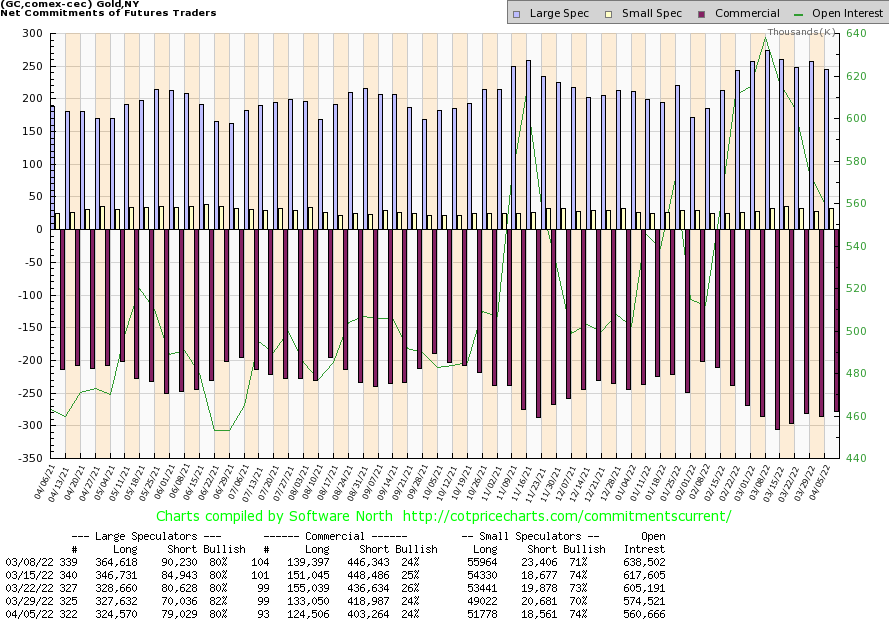Click the Large Spec legend color box
This screenshot has width=889, height=620.
coord(515,14)
